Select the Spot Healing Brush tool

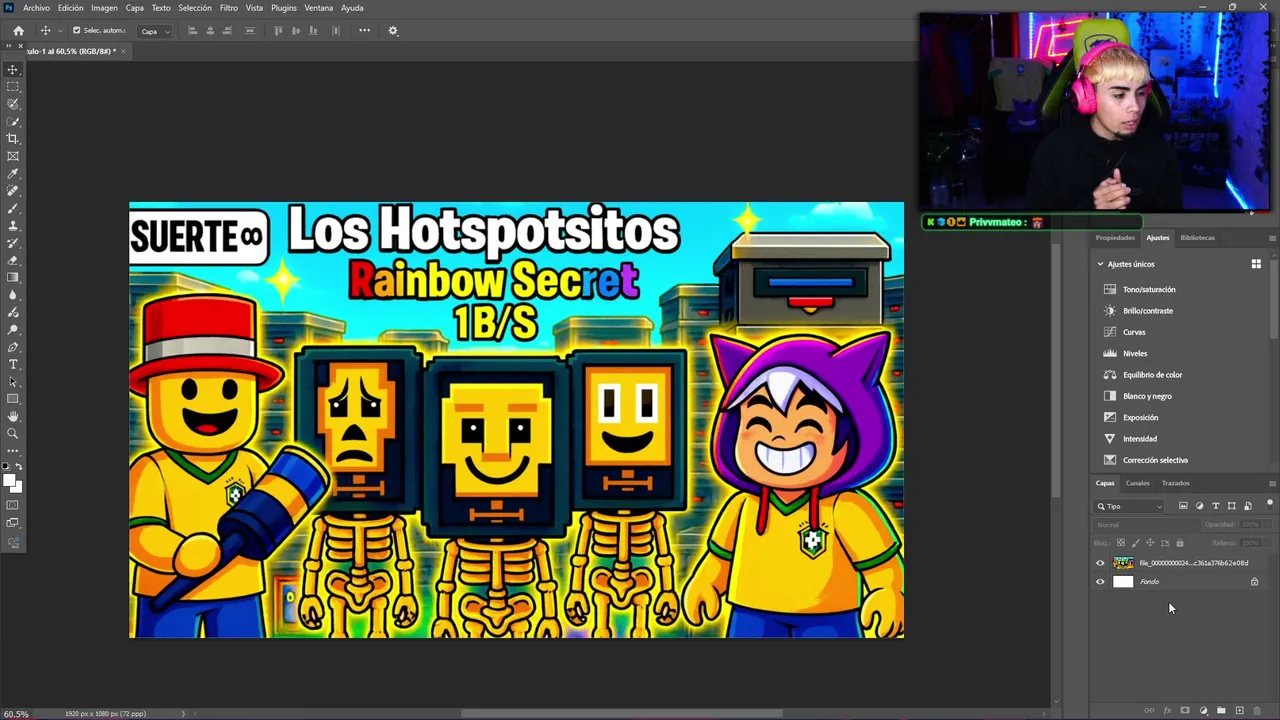pos(13,191)
